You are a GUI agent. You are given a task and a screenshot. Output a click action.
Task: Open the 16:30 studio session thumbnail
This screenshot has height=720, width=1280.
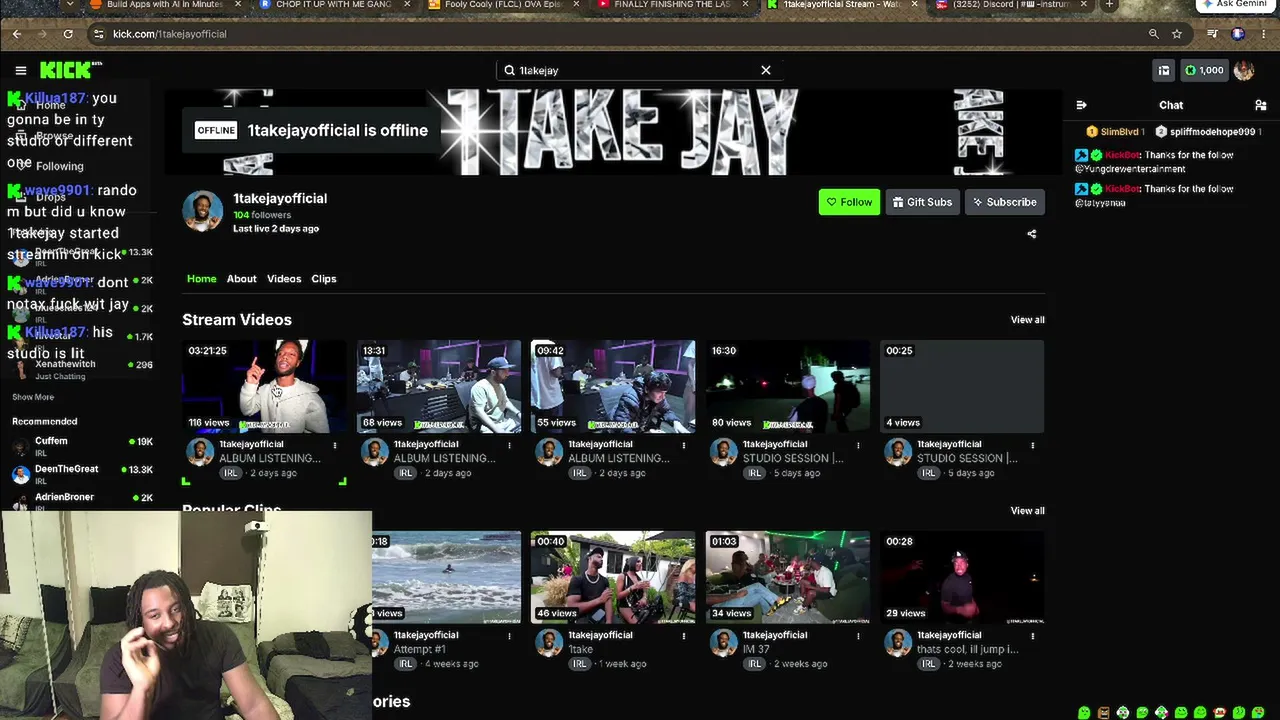coord(788,386)
